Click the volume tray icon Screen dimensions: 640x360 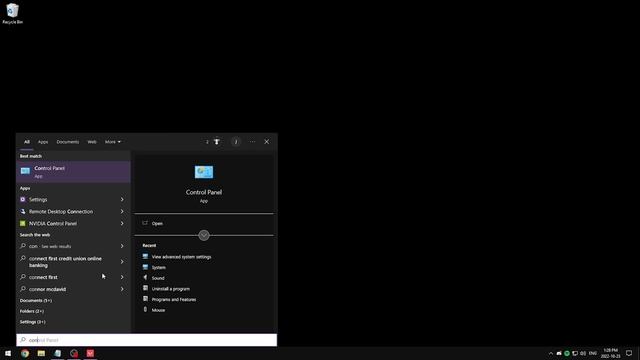click(x=583, y=353)
